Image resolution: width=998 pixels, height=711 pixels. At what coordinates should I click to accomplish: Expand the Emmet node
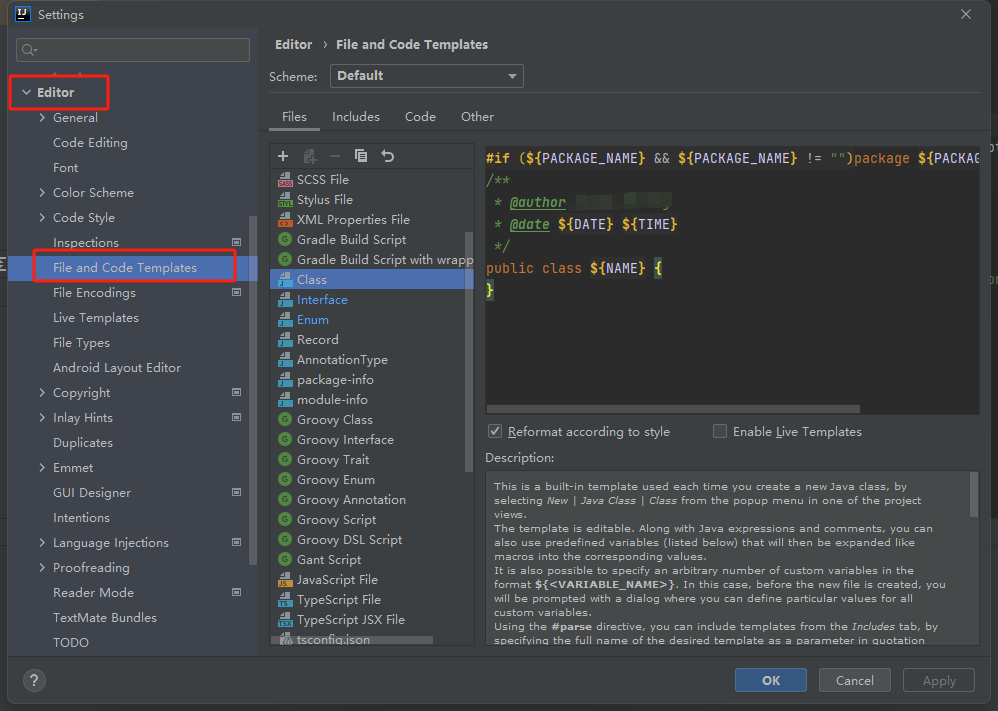click(x=42, y=468)
